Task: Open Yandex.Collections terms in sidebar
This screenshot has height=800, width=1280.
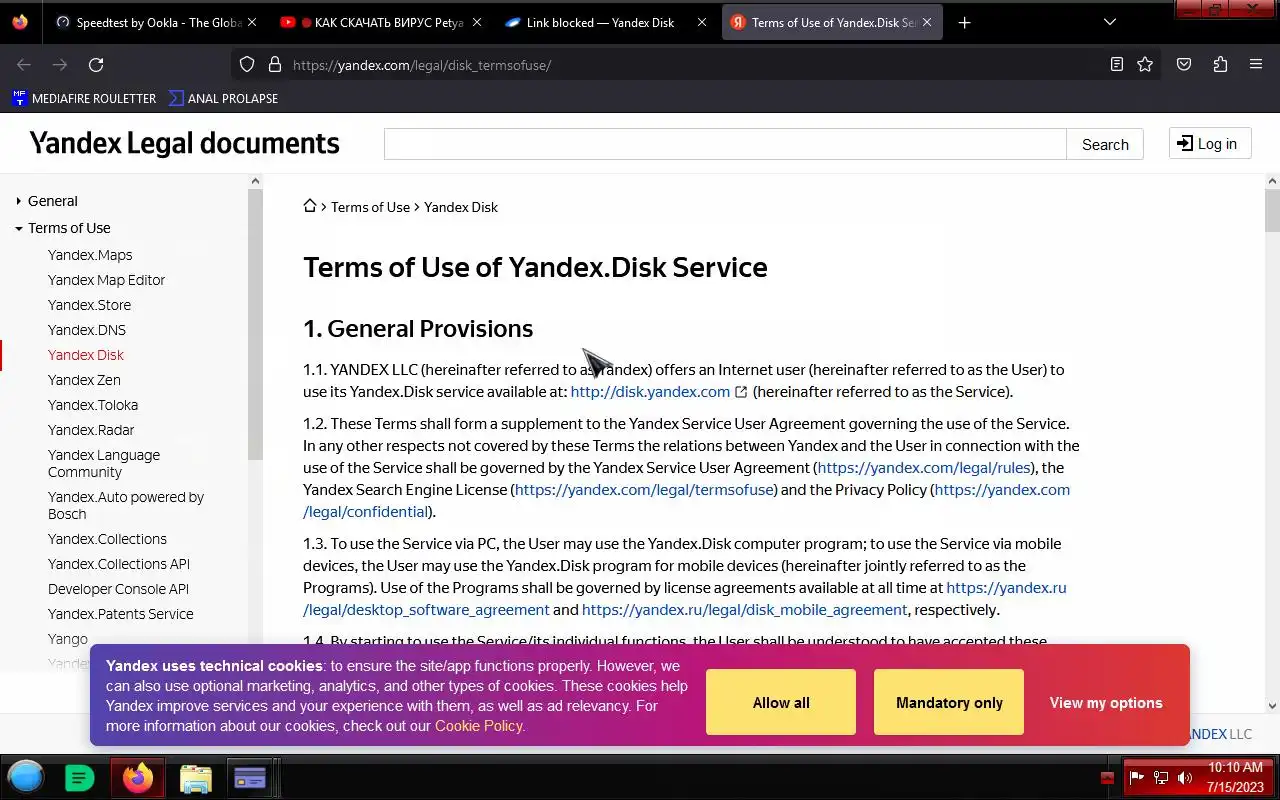Action: tap(107, 539)
